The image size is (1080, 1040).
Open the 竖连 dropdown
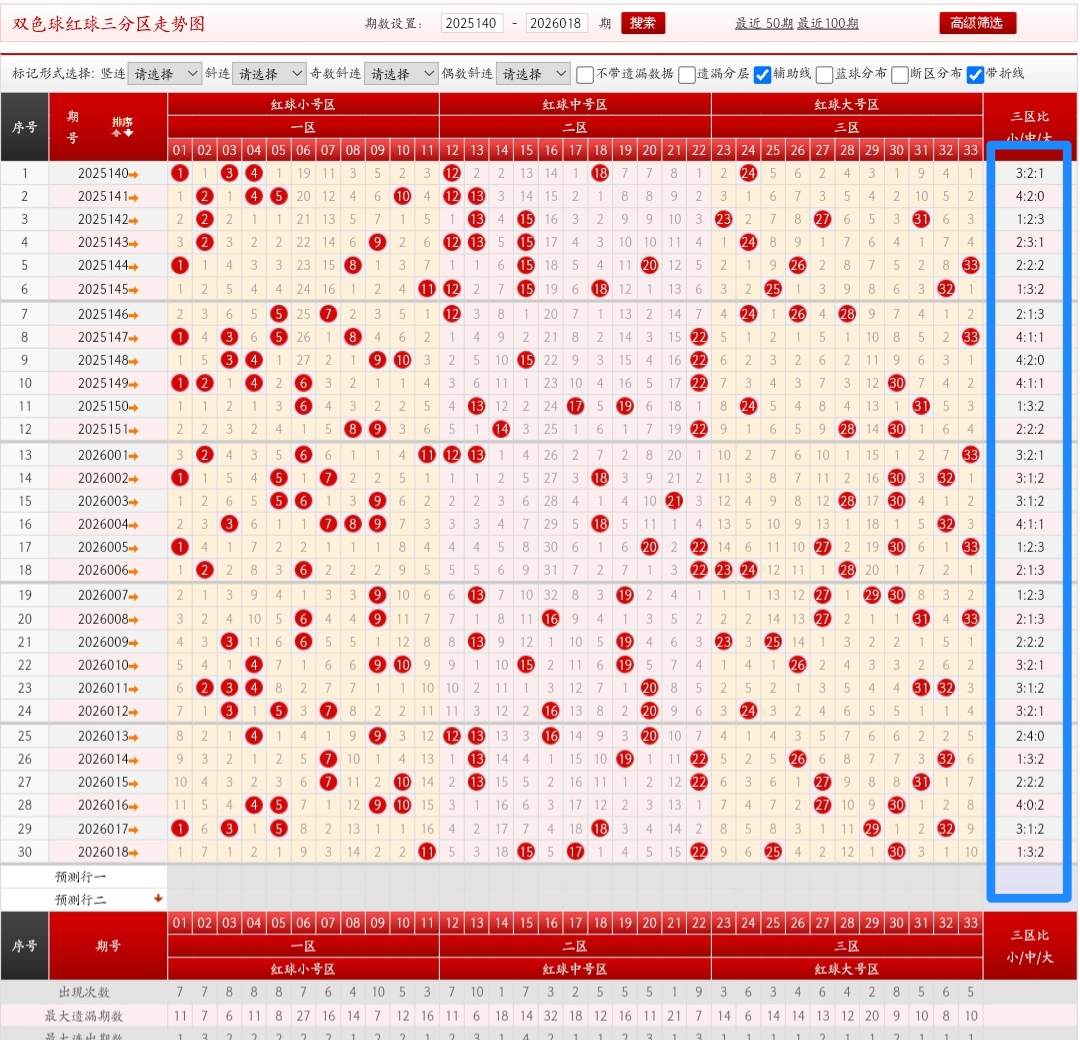[165, 74]
